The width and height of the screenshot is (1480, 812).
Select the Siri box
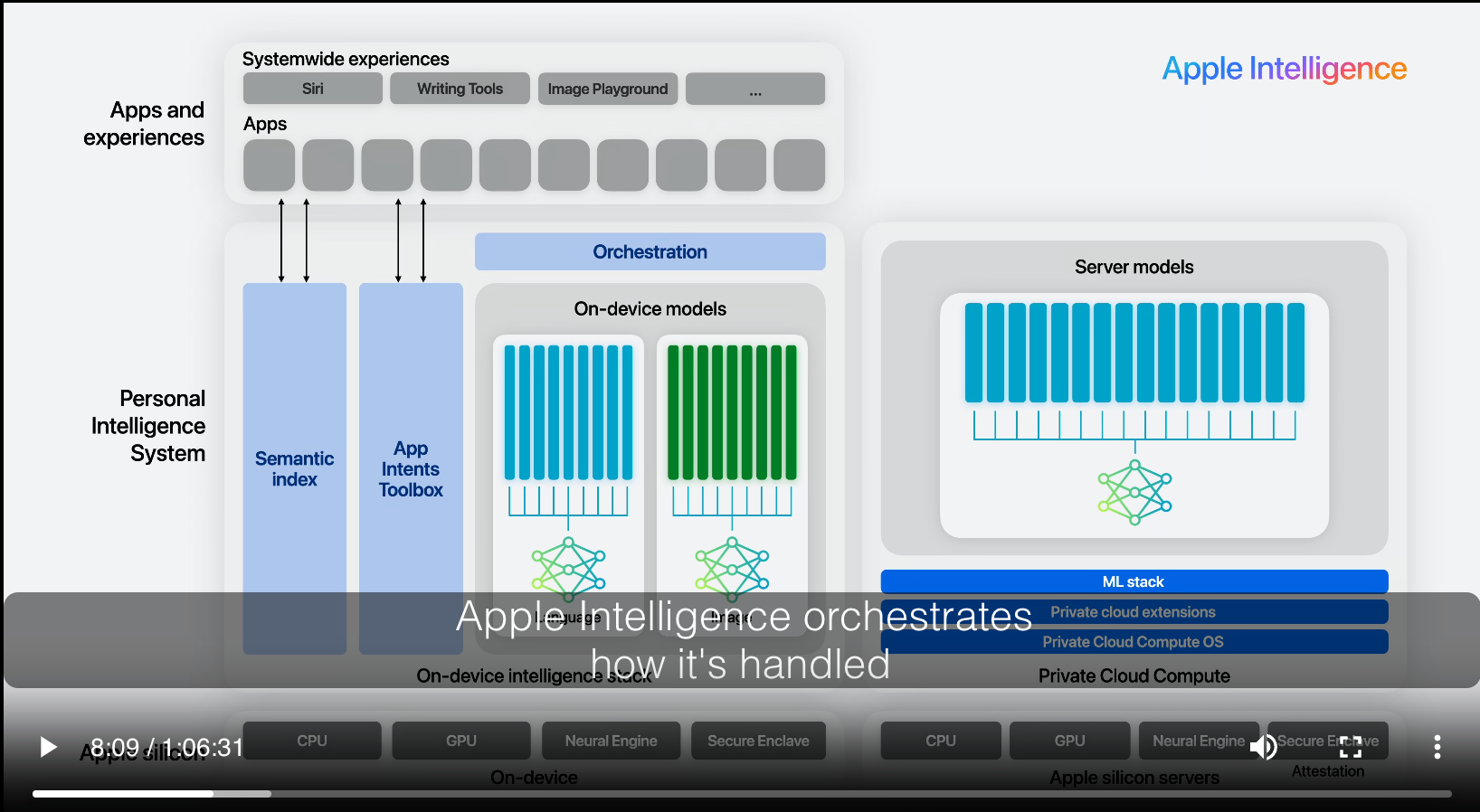pyautogui.click(x=313, y=89)
